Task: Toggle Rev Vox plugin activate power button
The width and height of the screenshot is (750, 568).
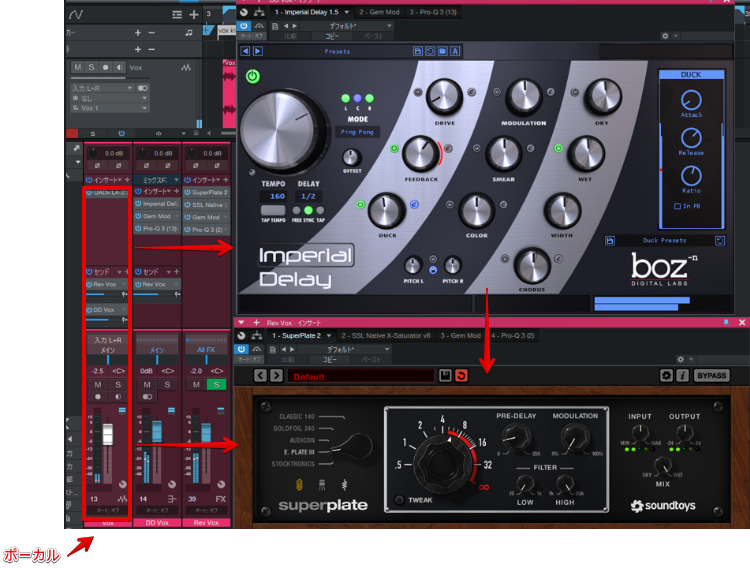Action: pos(242,349)
